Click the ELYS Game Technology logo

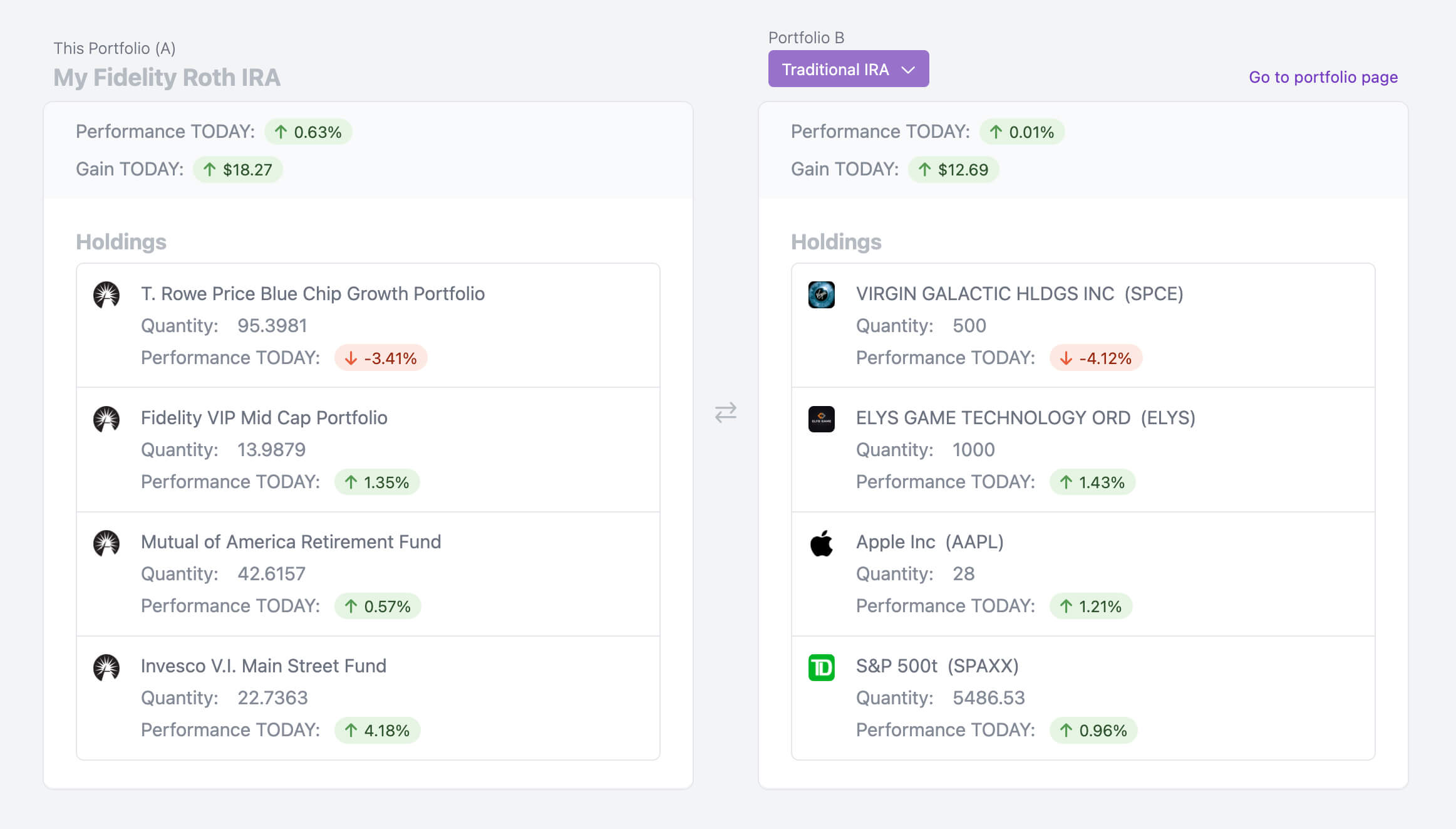822,419
